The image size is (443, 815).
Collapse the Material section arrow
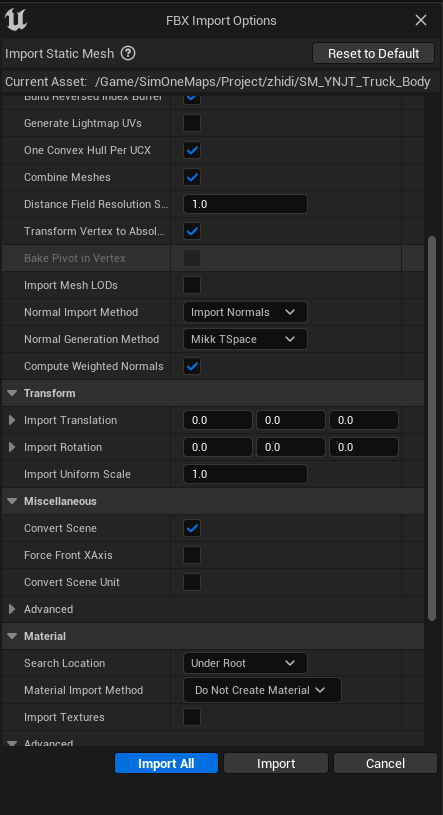[12, 637]
